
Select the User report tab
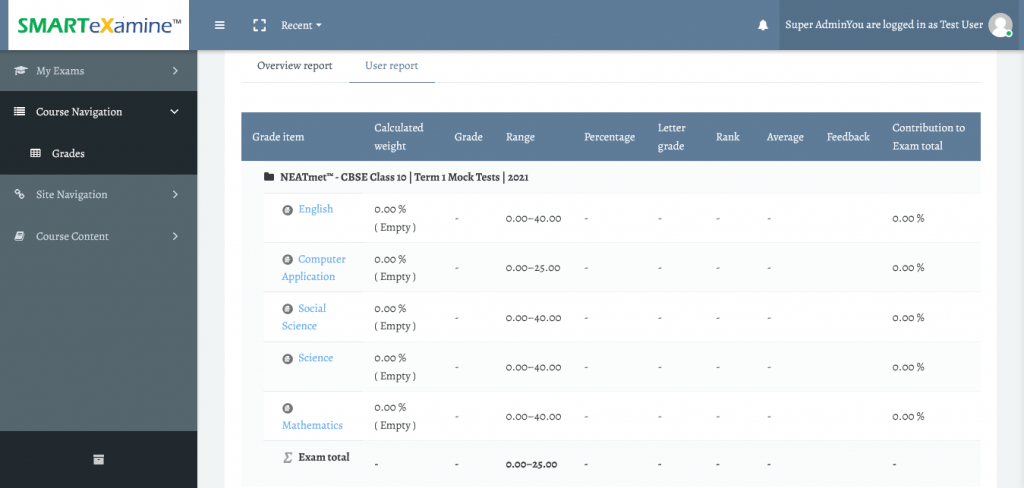(392, 66)
